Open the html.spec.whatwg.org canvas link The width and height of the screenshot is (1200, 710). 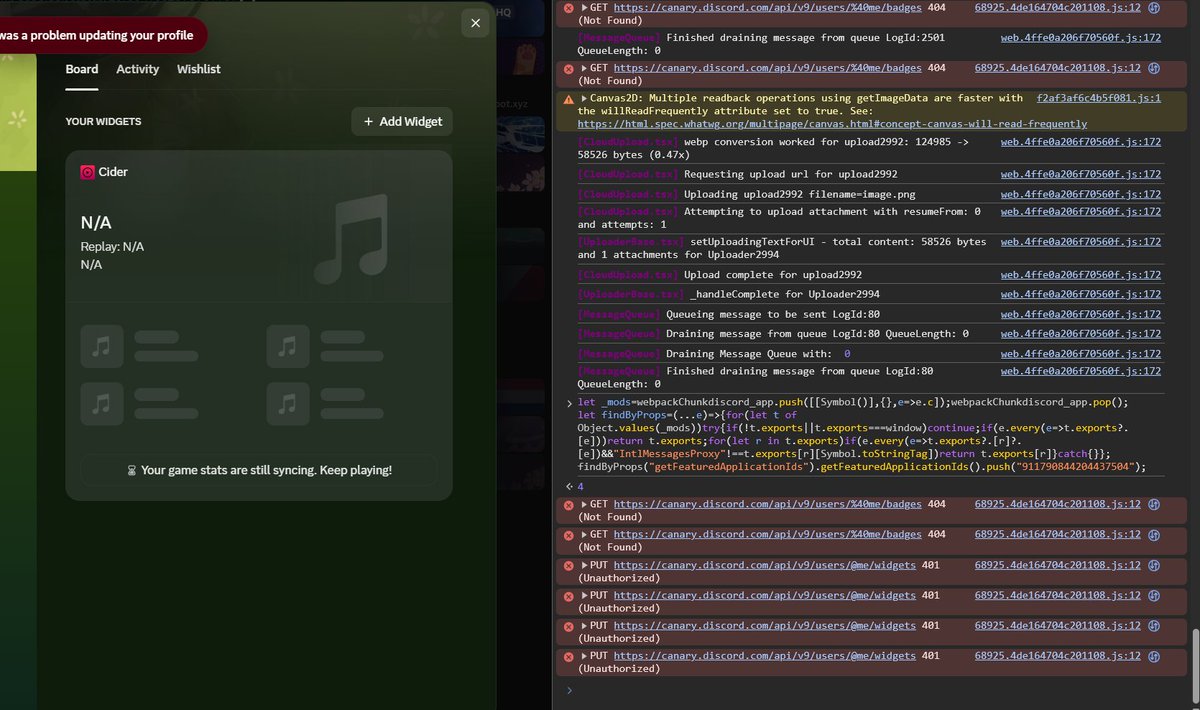(x=832, y=124)
